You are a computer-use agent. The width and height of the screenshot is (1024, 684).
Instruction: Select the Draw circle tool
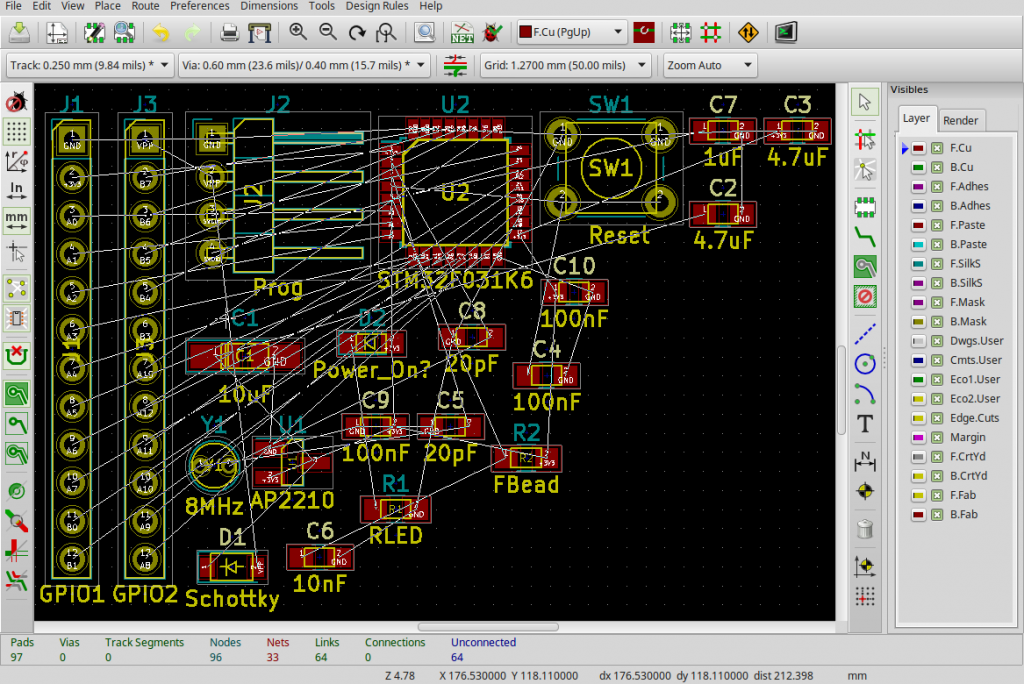point(865,364)
